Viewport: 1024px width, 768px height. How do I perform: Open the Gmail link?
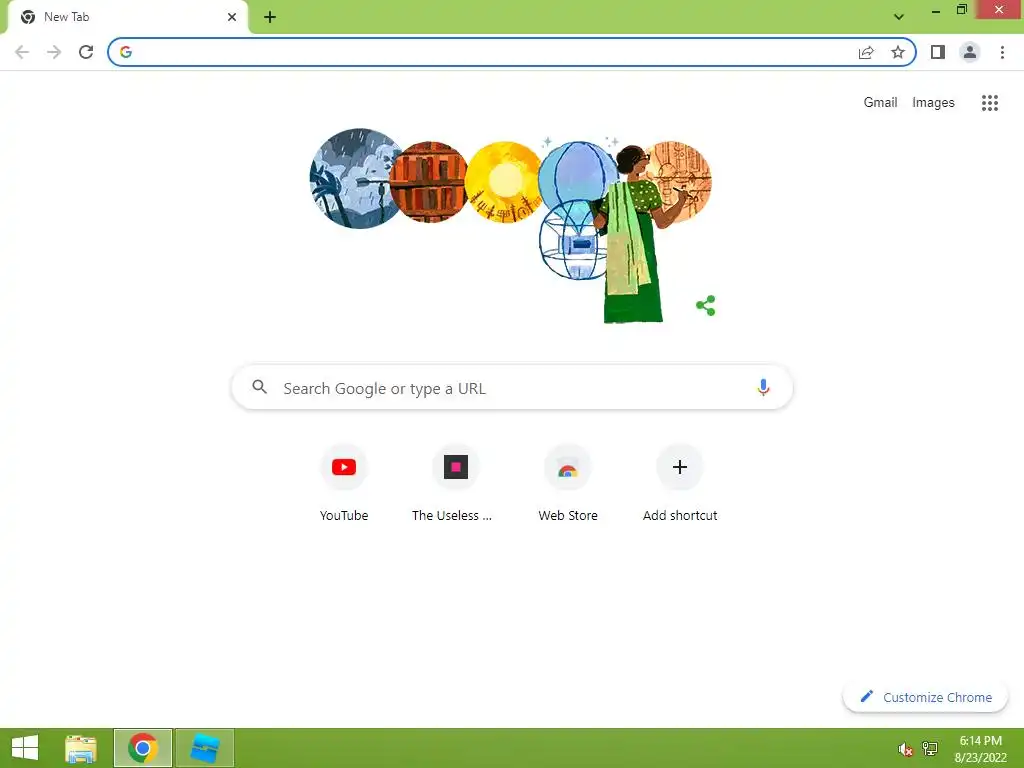[880, 103]
